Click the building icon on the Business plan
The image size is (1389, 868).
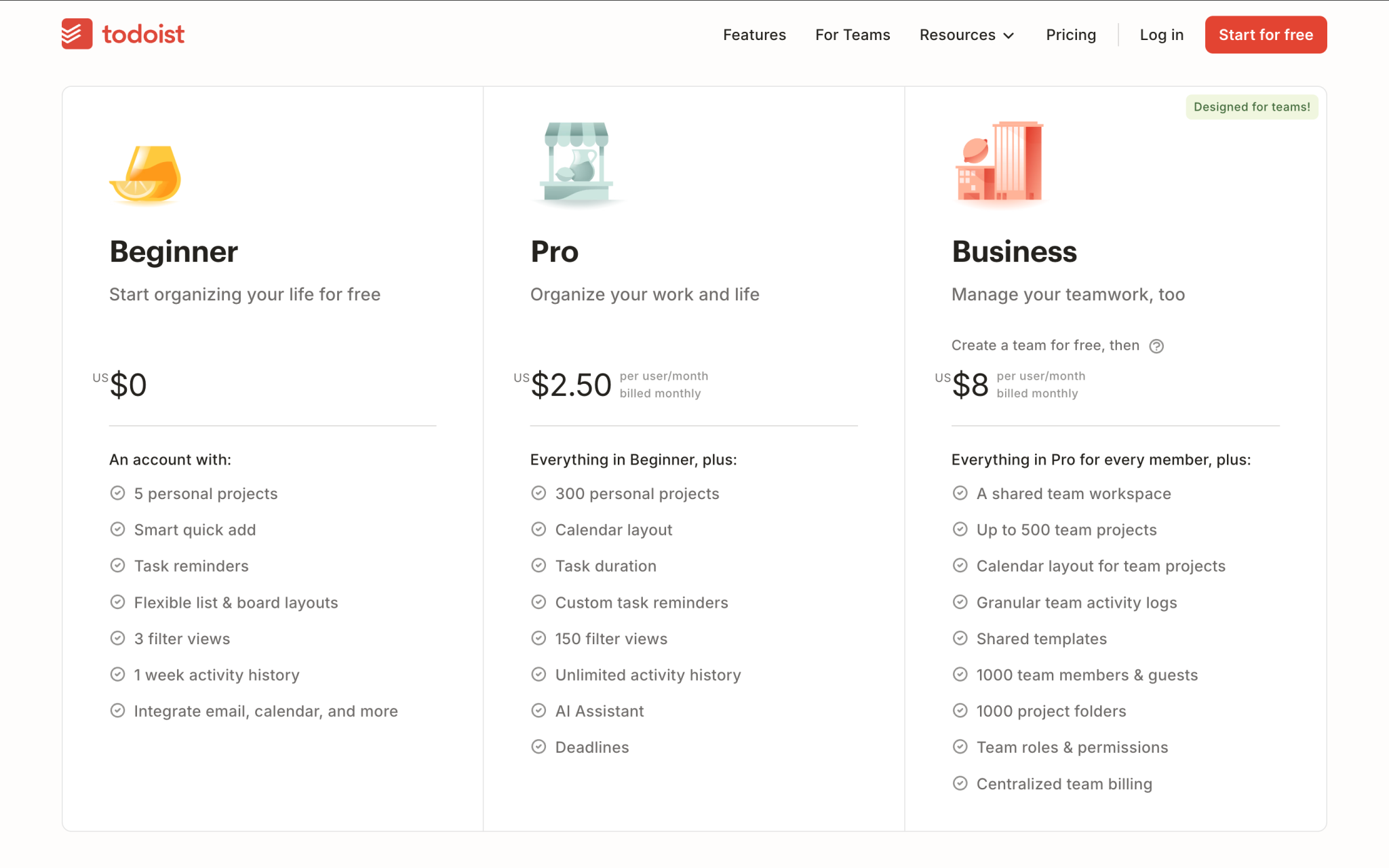tap(997, 163)
